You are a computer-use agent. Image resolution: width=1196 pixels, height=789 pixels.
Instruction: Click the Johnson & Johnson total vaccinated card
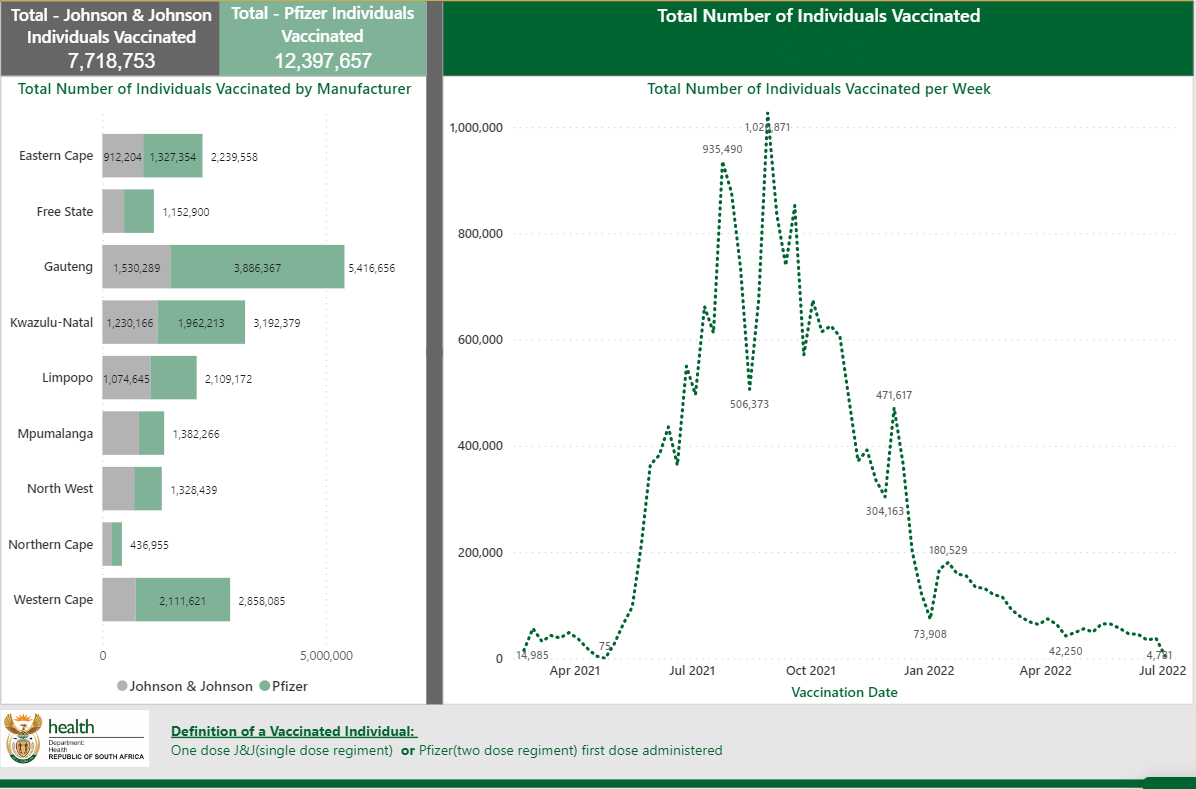[x=111, y=37]
